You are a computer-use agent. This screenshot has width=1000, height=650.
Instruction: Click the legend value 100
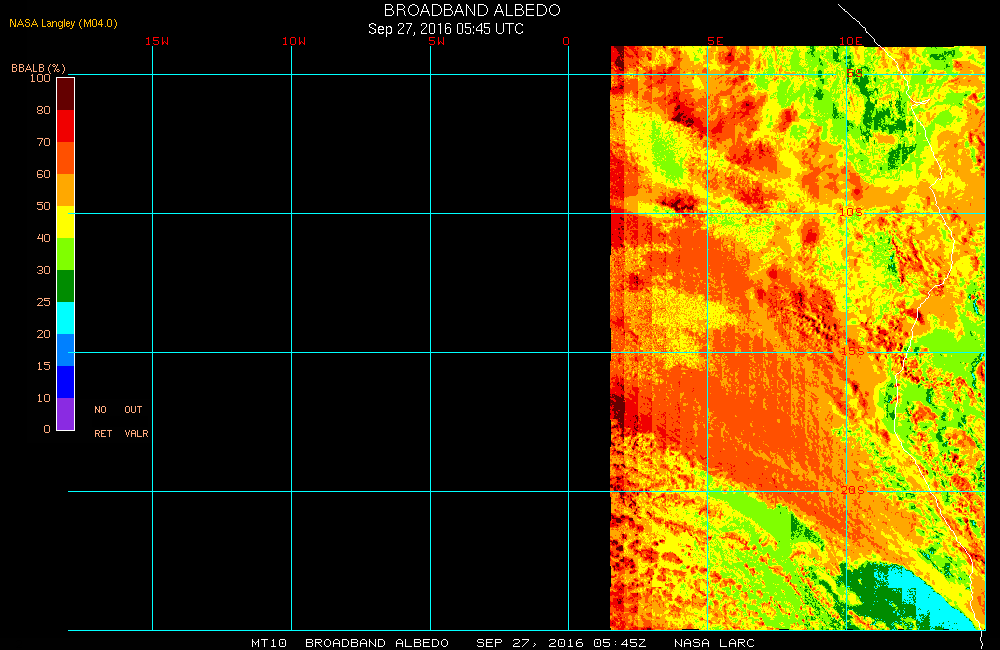[x=40, y=78]
